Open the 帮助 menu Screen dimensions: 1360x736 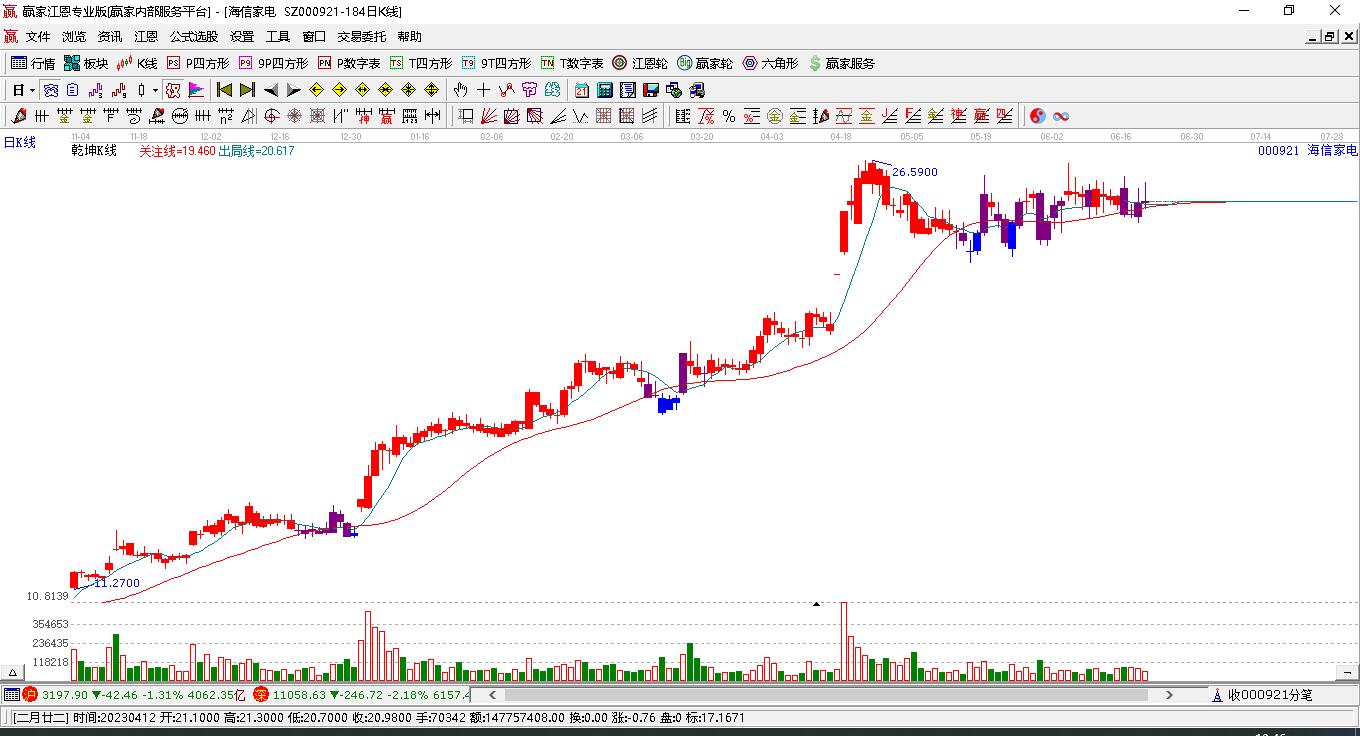[x=410, y=37]
